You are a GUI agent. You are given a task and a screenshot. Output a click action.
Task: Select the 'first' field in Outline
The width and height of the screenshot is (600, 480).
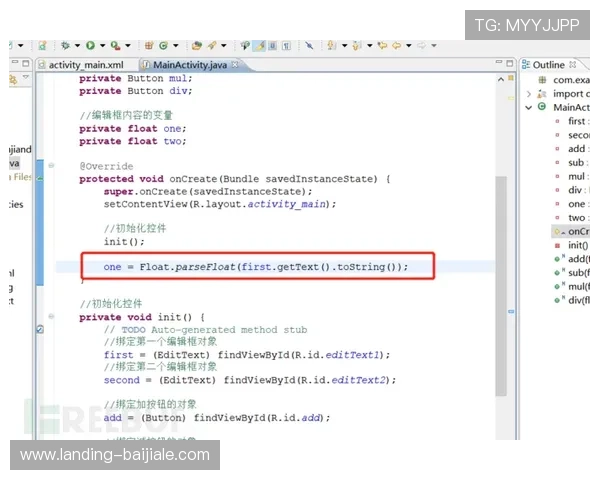pyautogui.click(x=576, y=121)
